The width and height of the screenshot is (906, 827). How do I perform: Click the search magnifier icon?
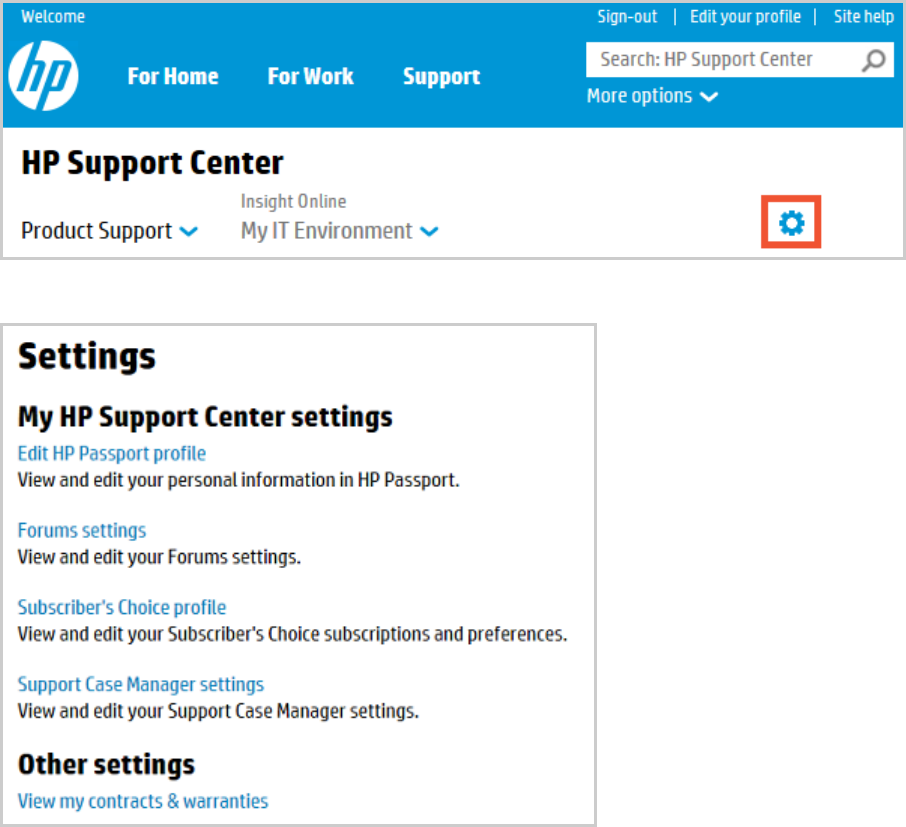(873, 60)
